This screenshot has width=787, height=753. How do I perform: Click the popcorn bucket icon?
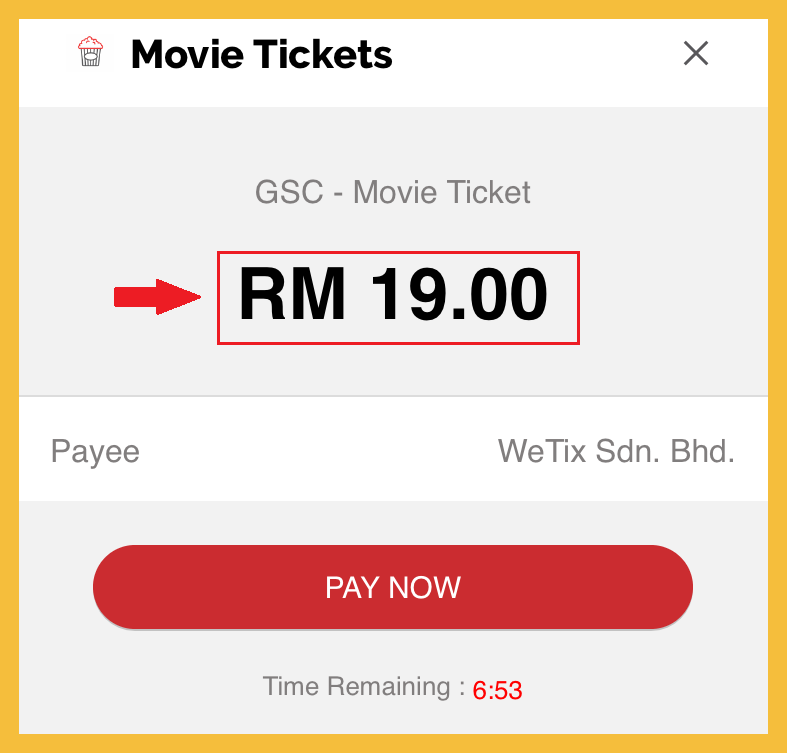90,51
